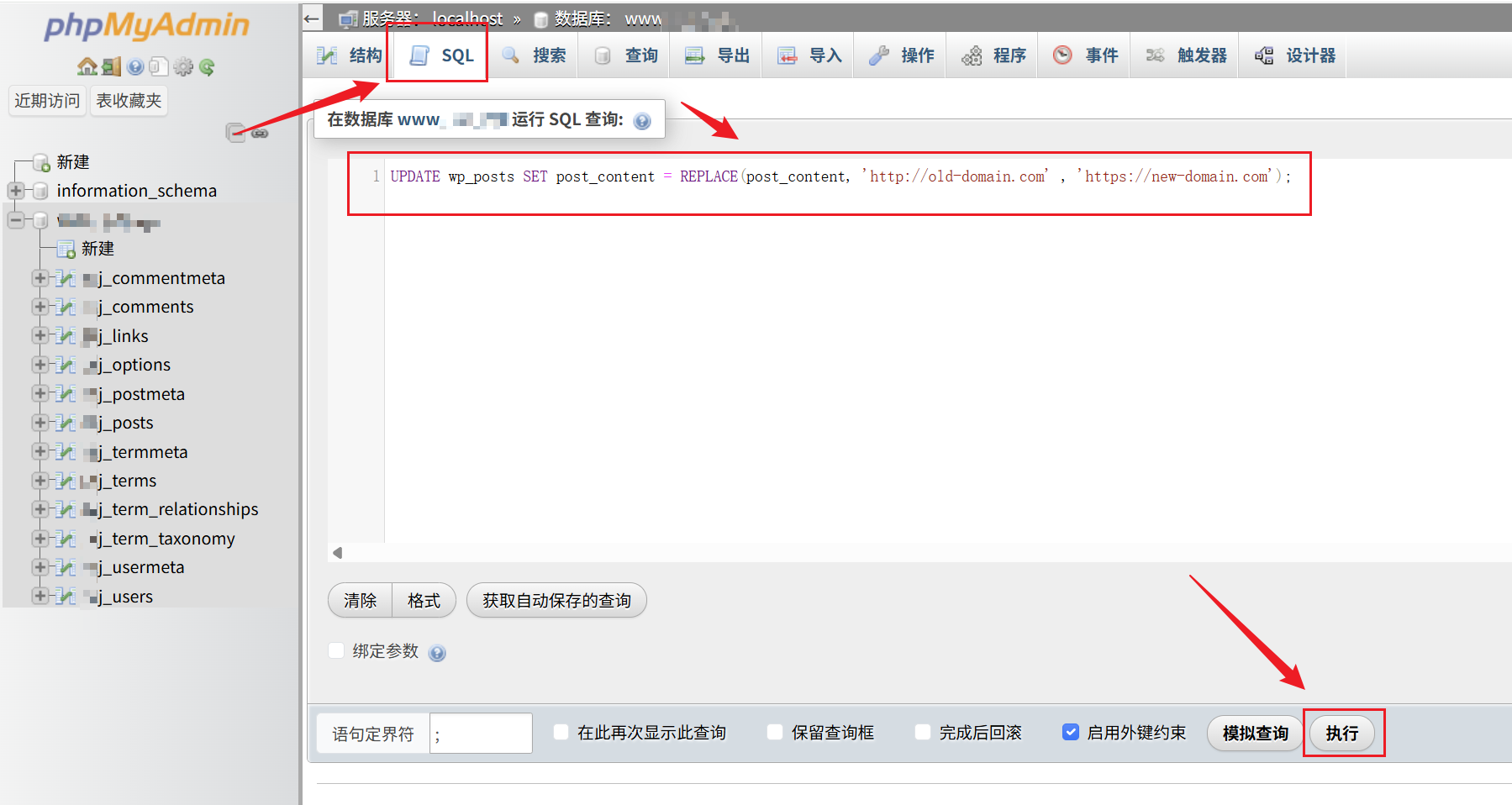Screen dimensions: 1512x805
Task: Expand the j_posts table node
Action: 39,423
